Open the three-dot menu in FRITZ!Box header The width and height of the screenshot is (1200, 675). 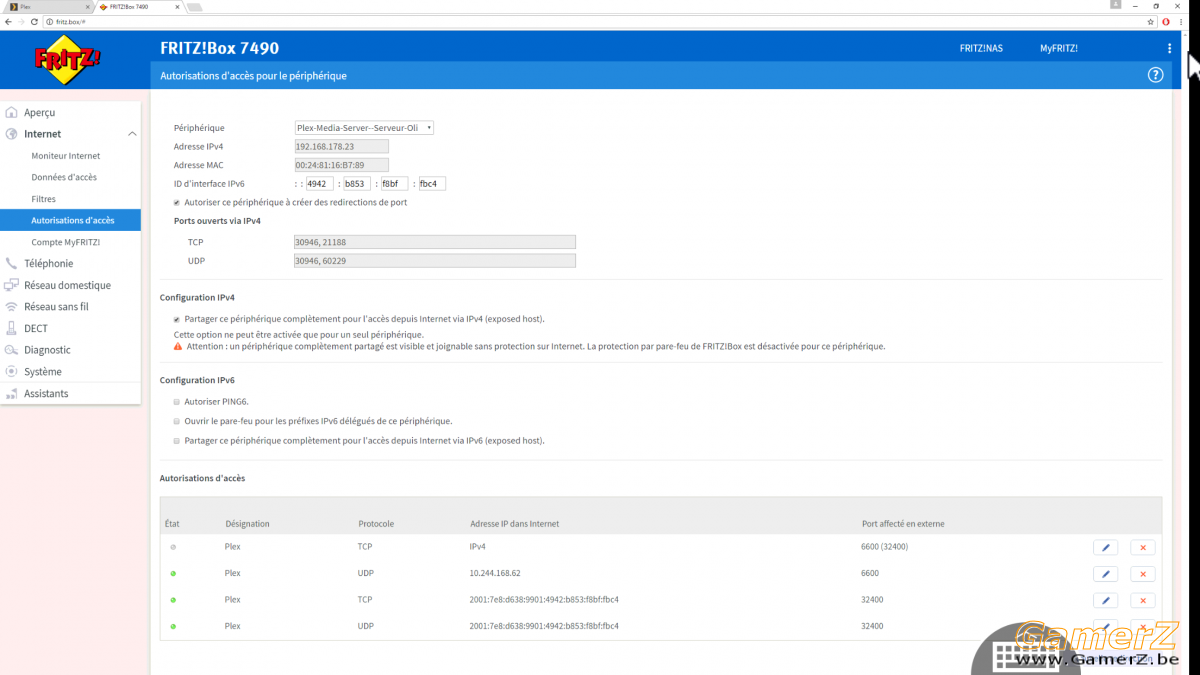point(1169,48)
